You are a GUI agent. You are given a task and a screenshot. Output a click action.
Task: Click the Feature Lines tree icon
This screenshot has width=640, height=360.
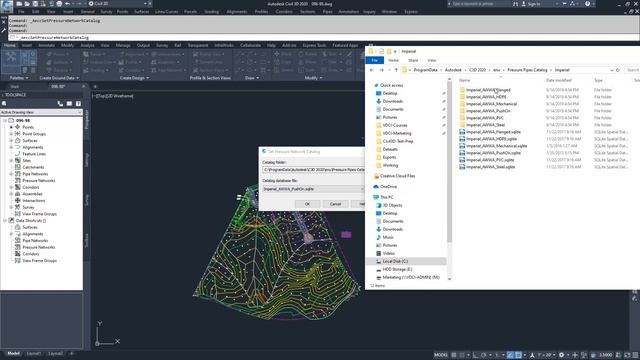18,153
